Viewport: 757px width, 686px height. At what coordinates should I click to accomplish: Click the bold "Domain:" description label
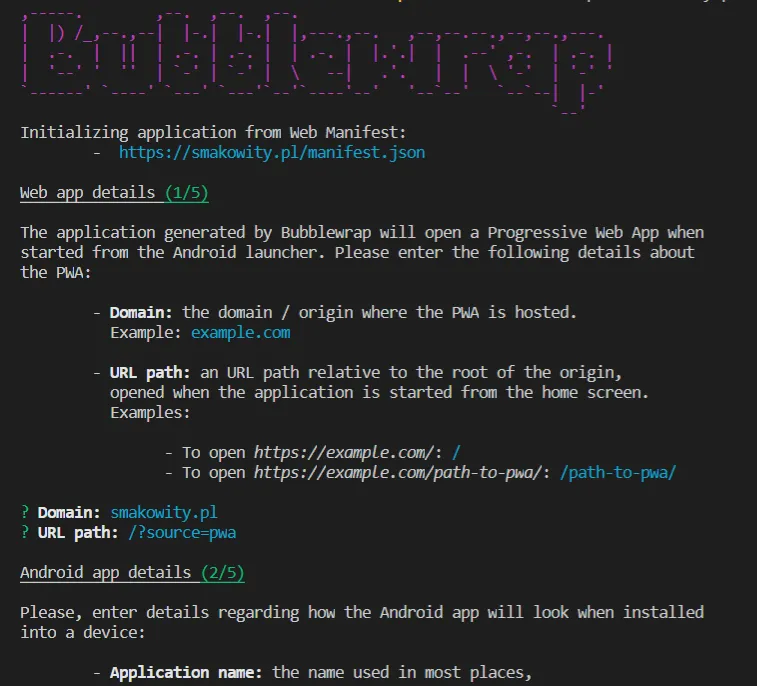tap(141, 313)
